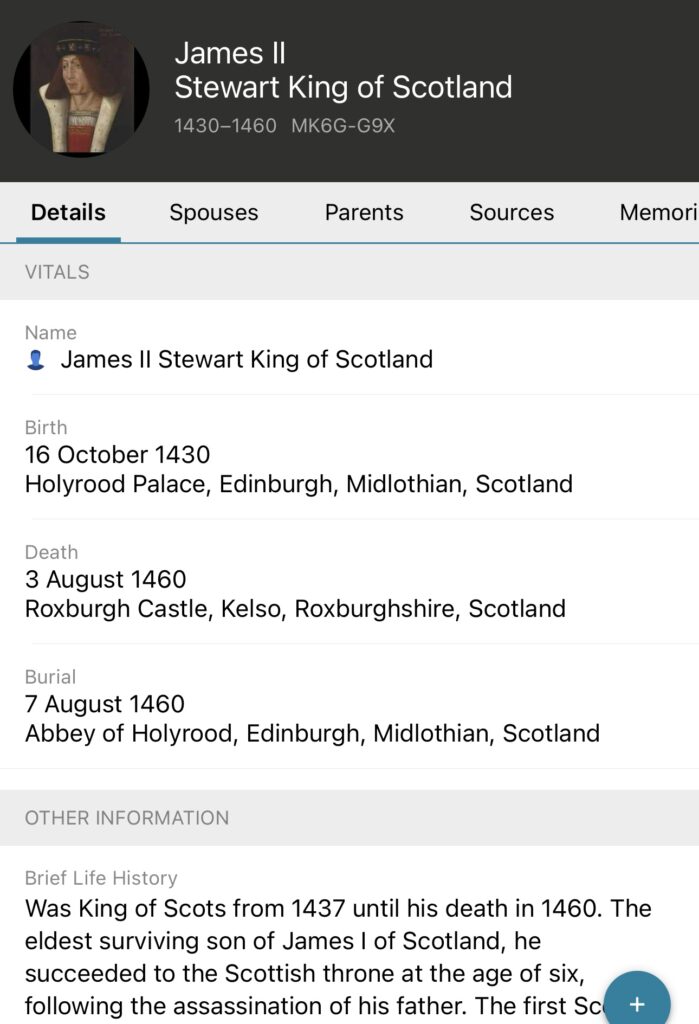Open the Birth date 16 October 1430
The image size is (699, 1024).
click(x=117, y=455)
